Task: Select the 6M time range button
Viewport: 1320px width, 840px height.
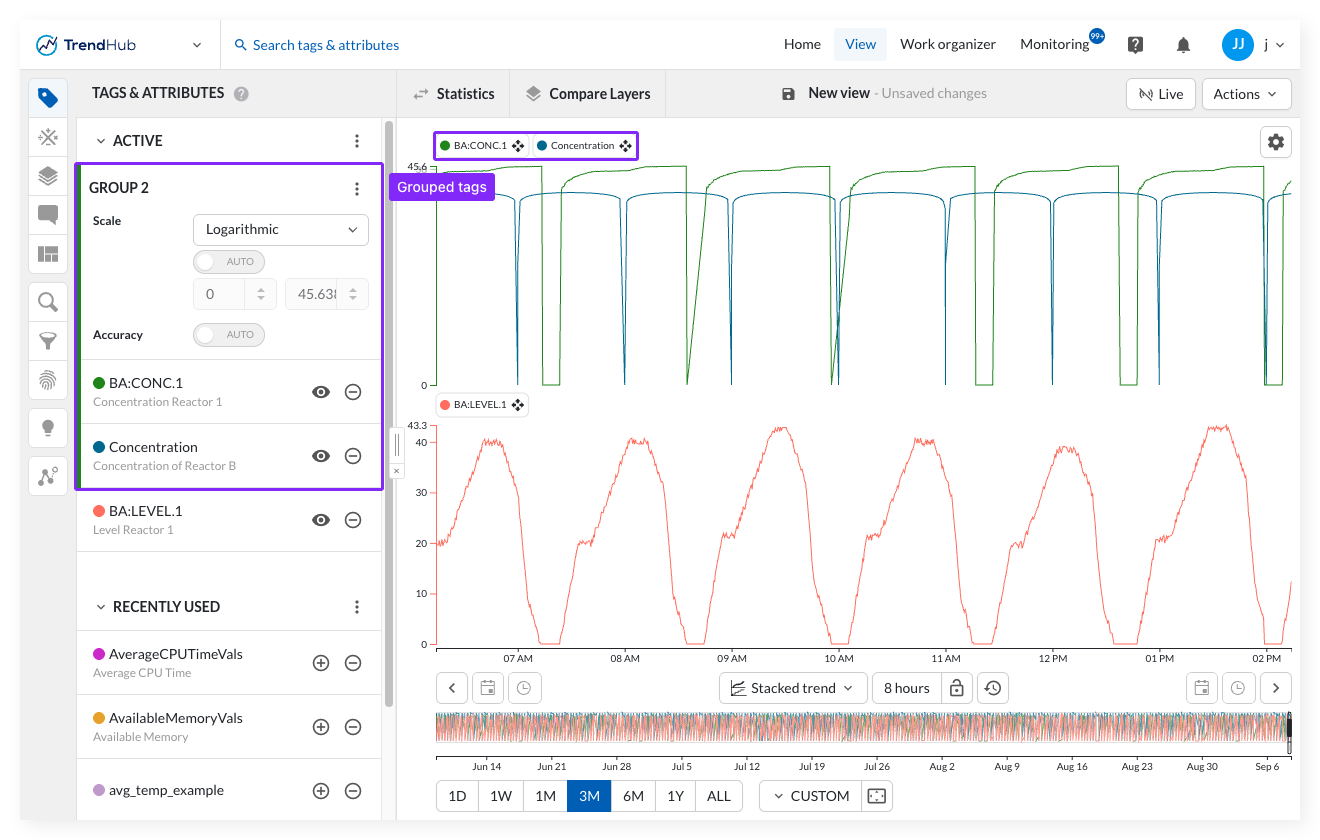Action: point(632,796)
